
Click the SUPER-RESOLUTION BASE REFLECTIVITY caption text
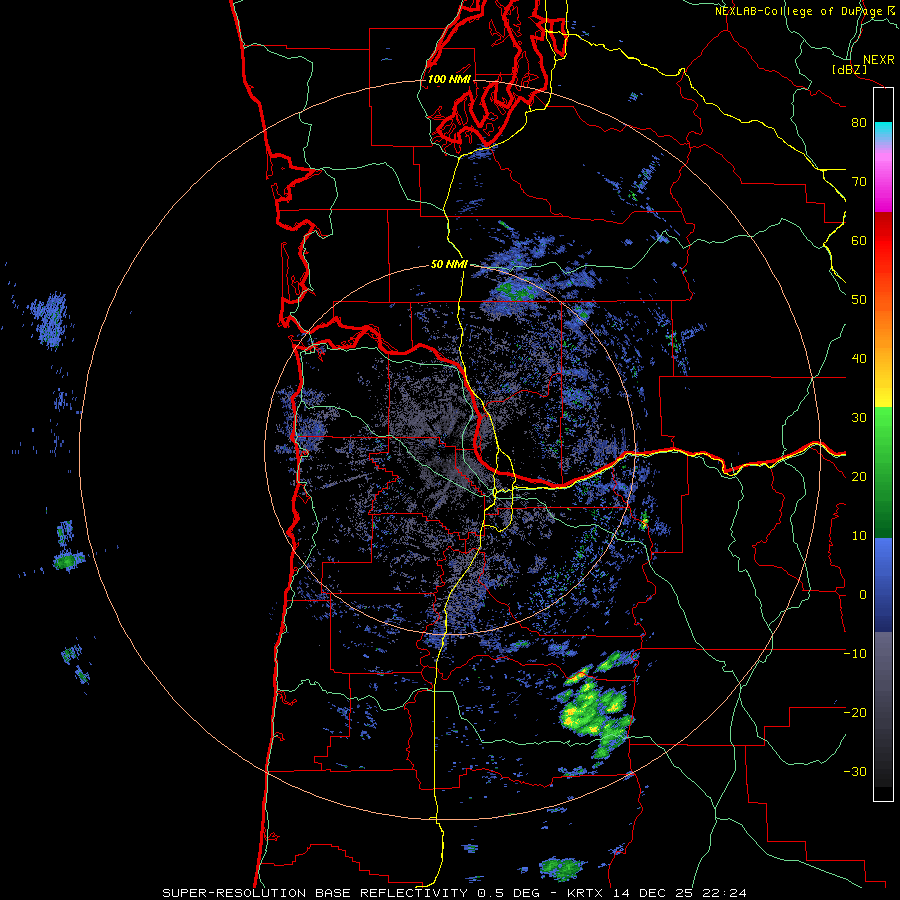(315, 893)
